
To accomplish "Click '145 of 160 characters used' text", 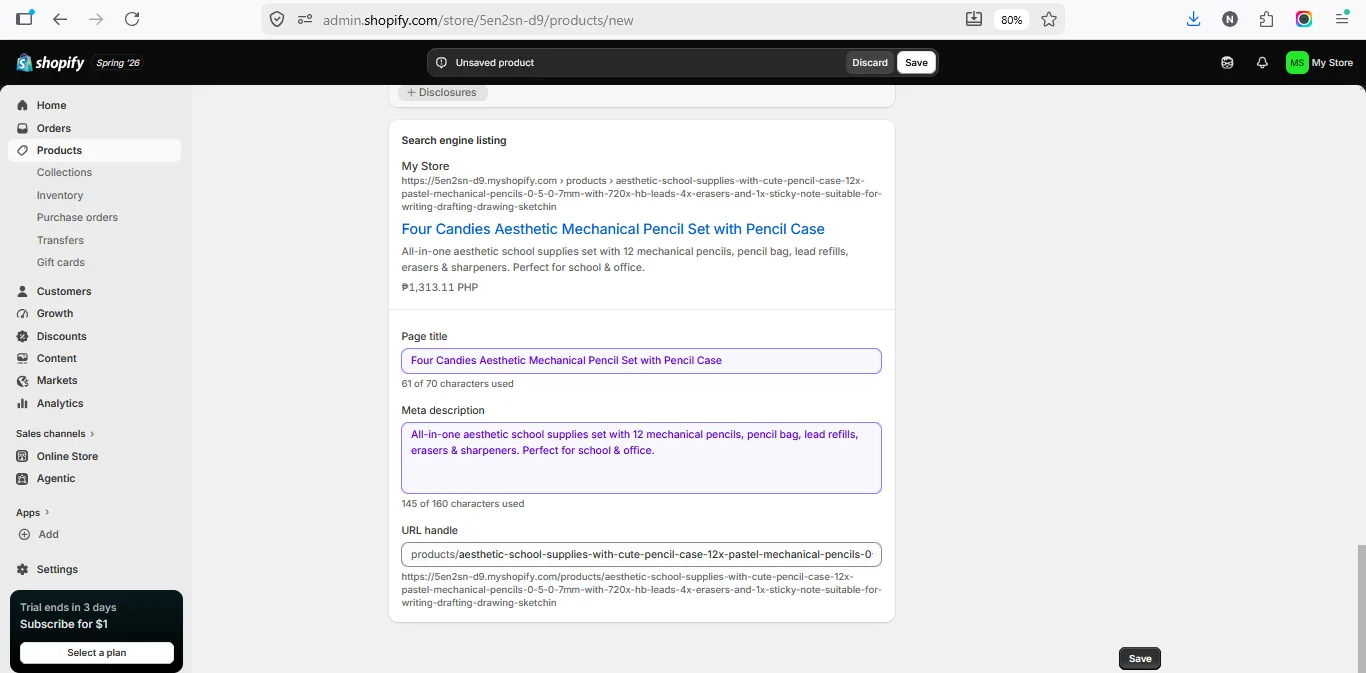I will point(463,504).
